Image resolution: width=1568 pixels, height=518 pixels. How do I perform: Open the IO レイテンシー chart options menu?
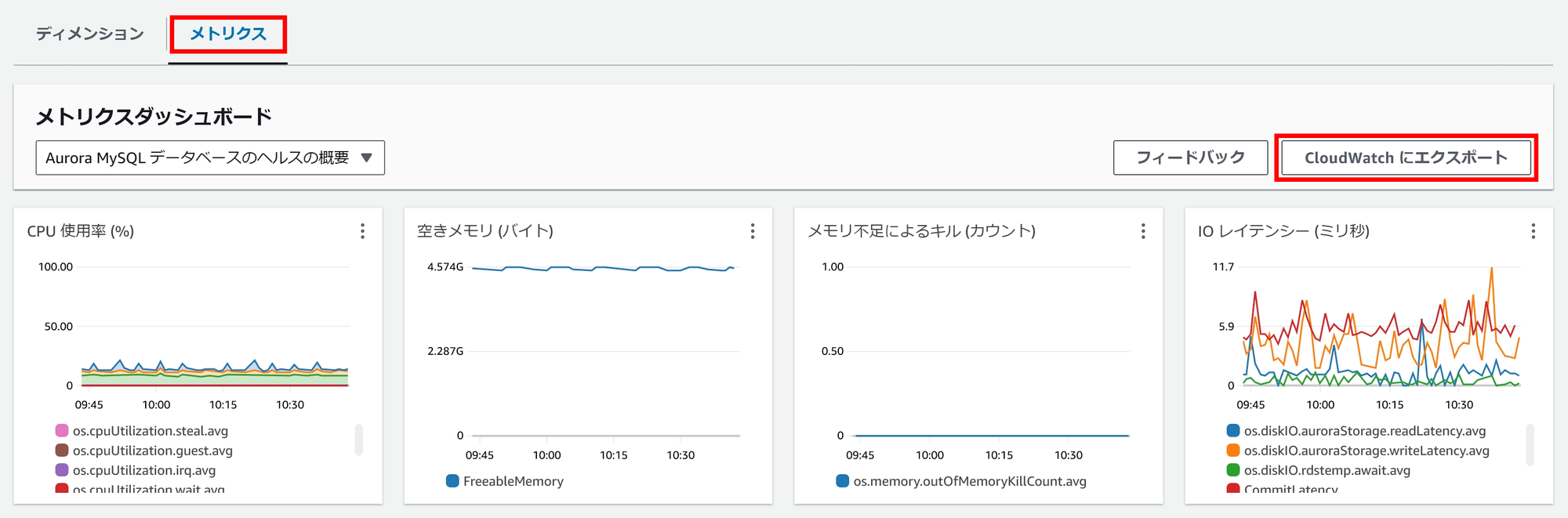(1534, 231)
